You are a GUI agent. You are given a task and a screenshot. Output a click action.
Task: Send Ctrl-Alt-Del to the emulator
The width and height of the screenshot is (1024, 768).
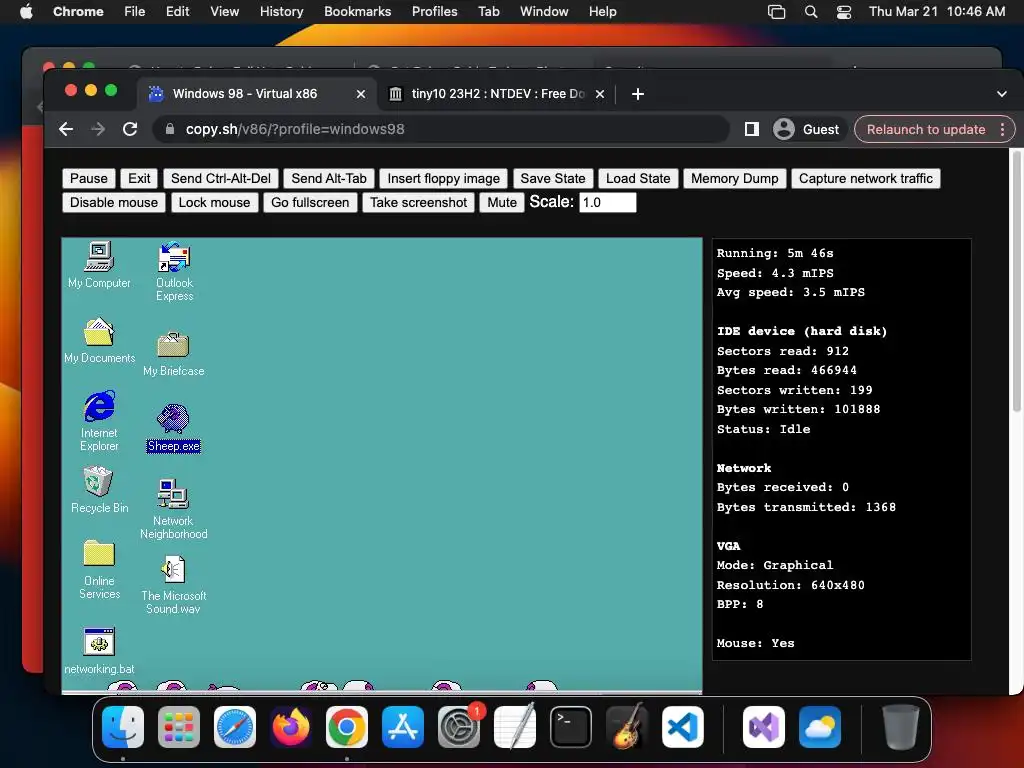pyautogui.click(x=221, y=178)
